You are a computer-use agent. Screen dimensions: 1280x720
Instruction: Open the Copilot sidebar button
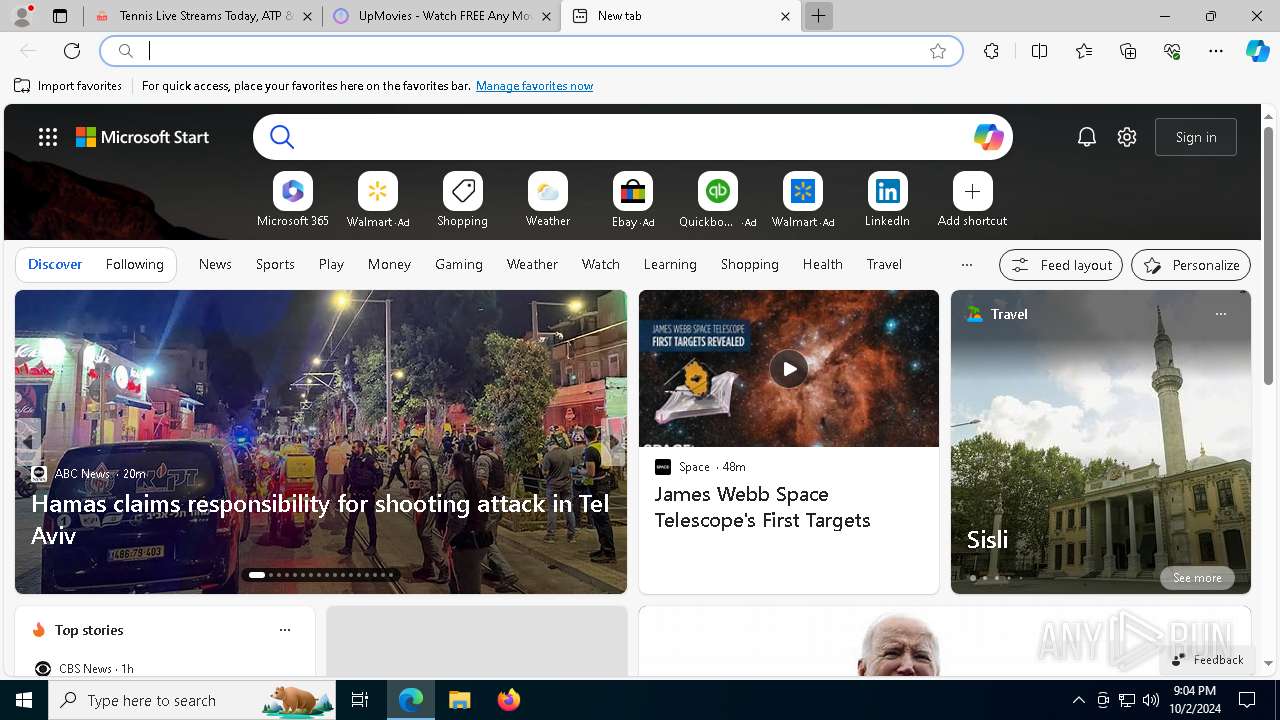1258,51
